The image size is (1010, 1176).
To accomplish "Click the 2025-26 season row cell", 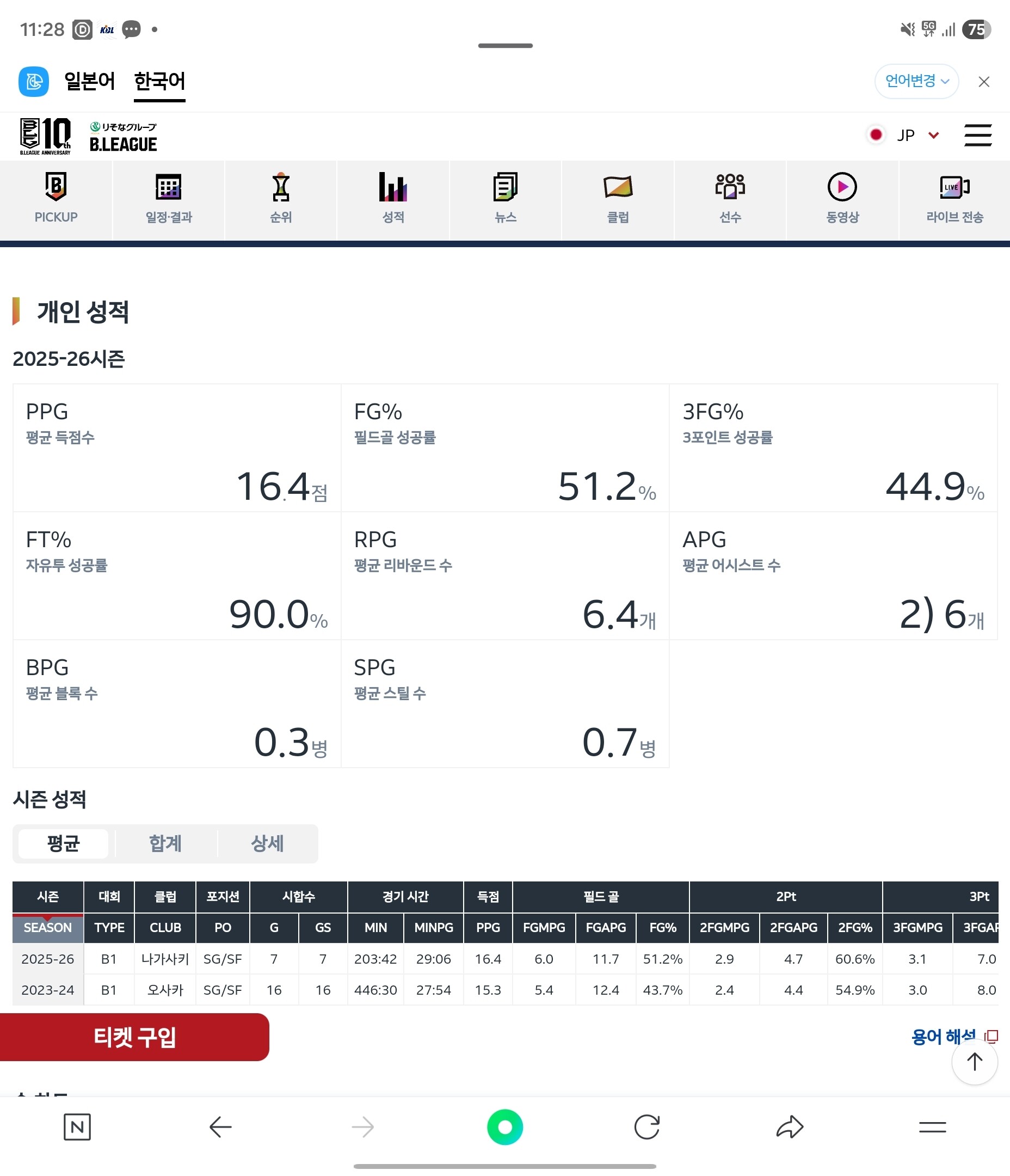I will click(48, 959).
